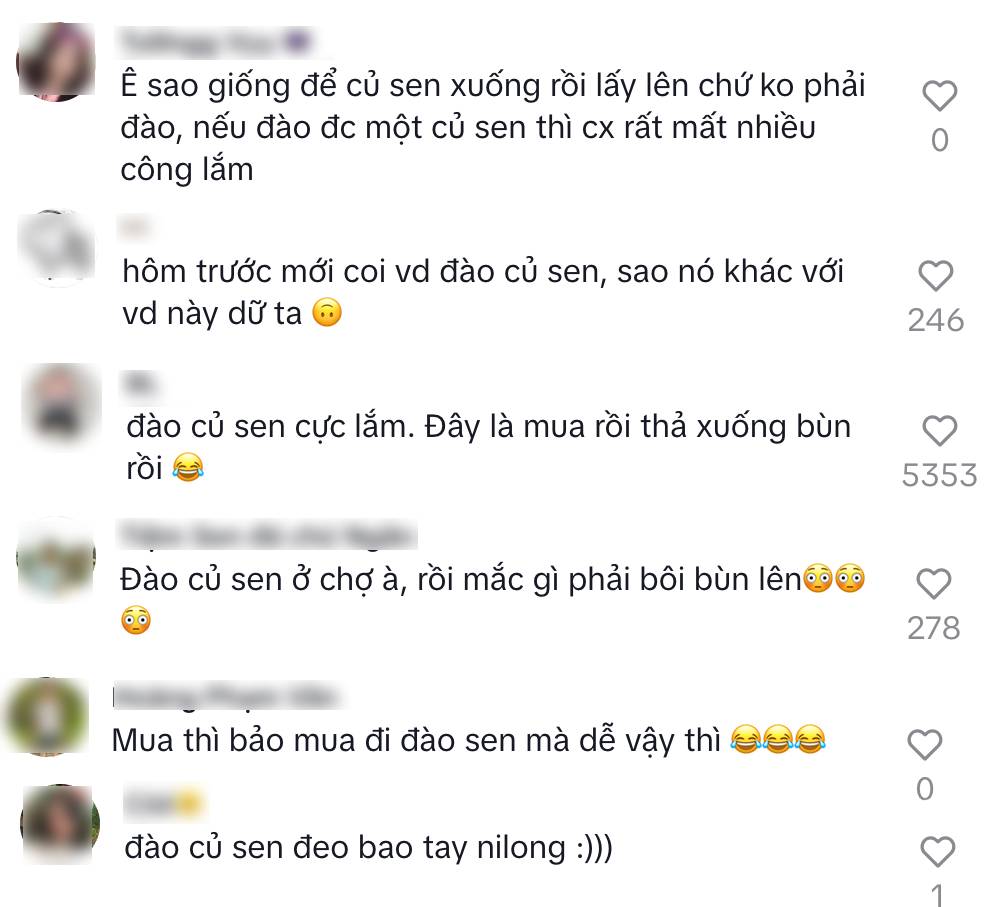Open the first commenter's profile avatar

58,62
